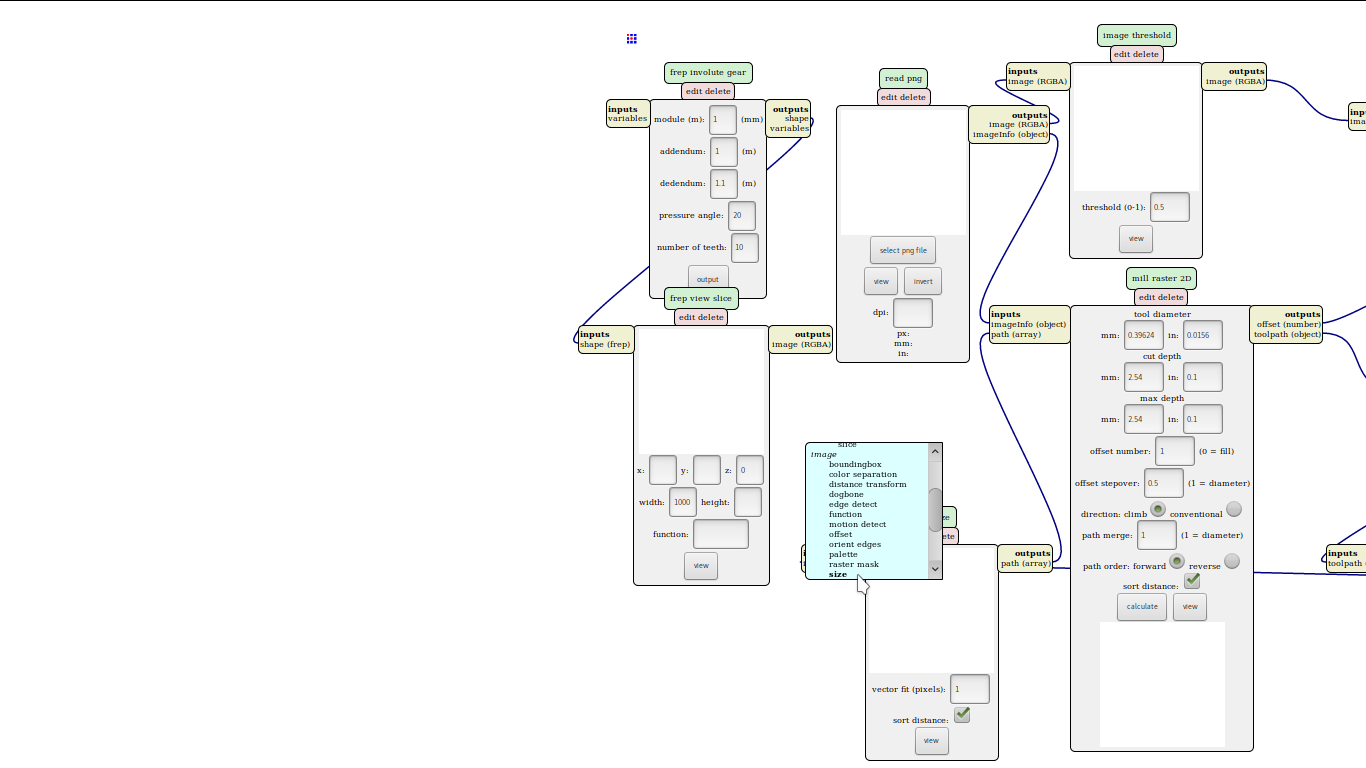Click view button beside calculate
Image resolution: width=1366 pixels, height=768 pixels.
[1190, 607]
